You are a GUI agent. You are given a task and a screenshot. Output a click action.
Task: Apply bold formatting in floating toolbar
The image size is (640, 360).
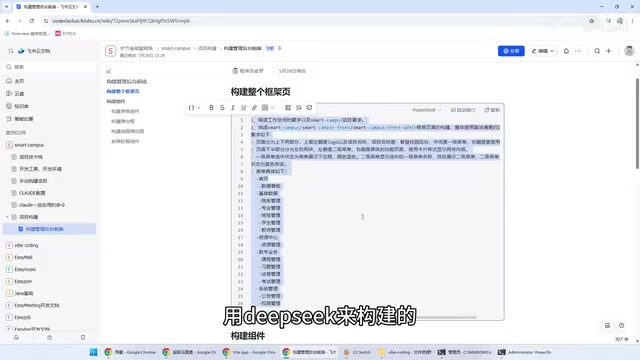211,108
